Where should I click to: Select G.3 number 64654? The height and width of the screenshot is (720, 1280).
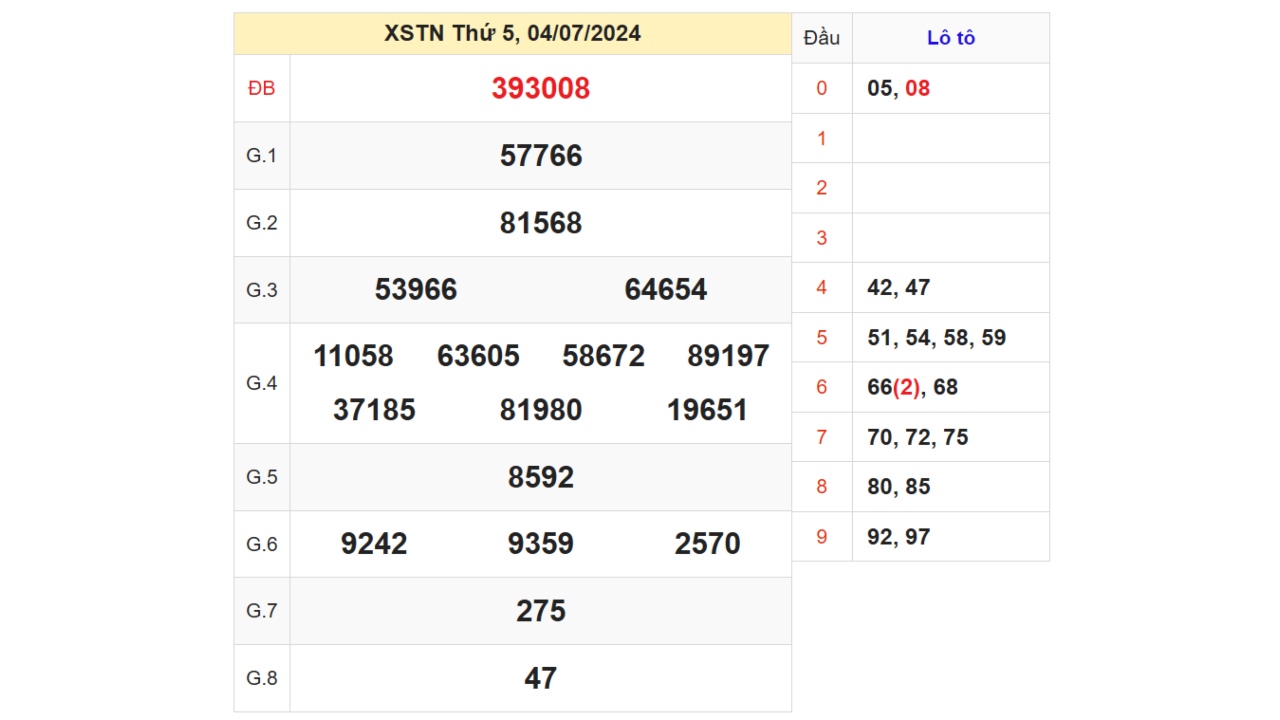click(666, 289)
